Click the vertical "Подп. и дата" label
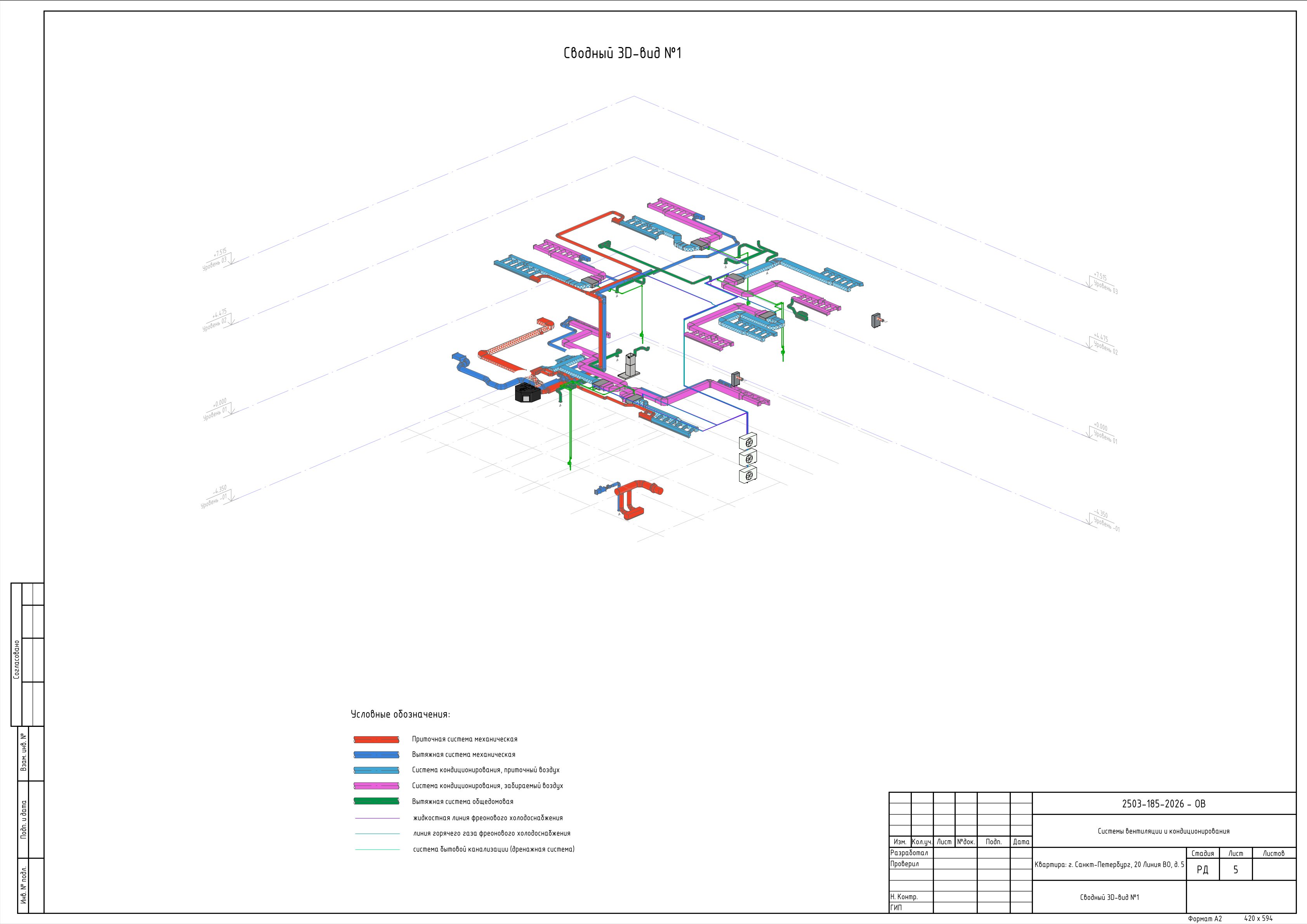This screenshot has height=924, width=1307. pyautogui.click(x=23, y=819)
